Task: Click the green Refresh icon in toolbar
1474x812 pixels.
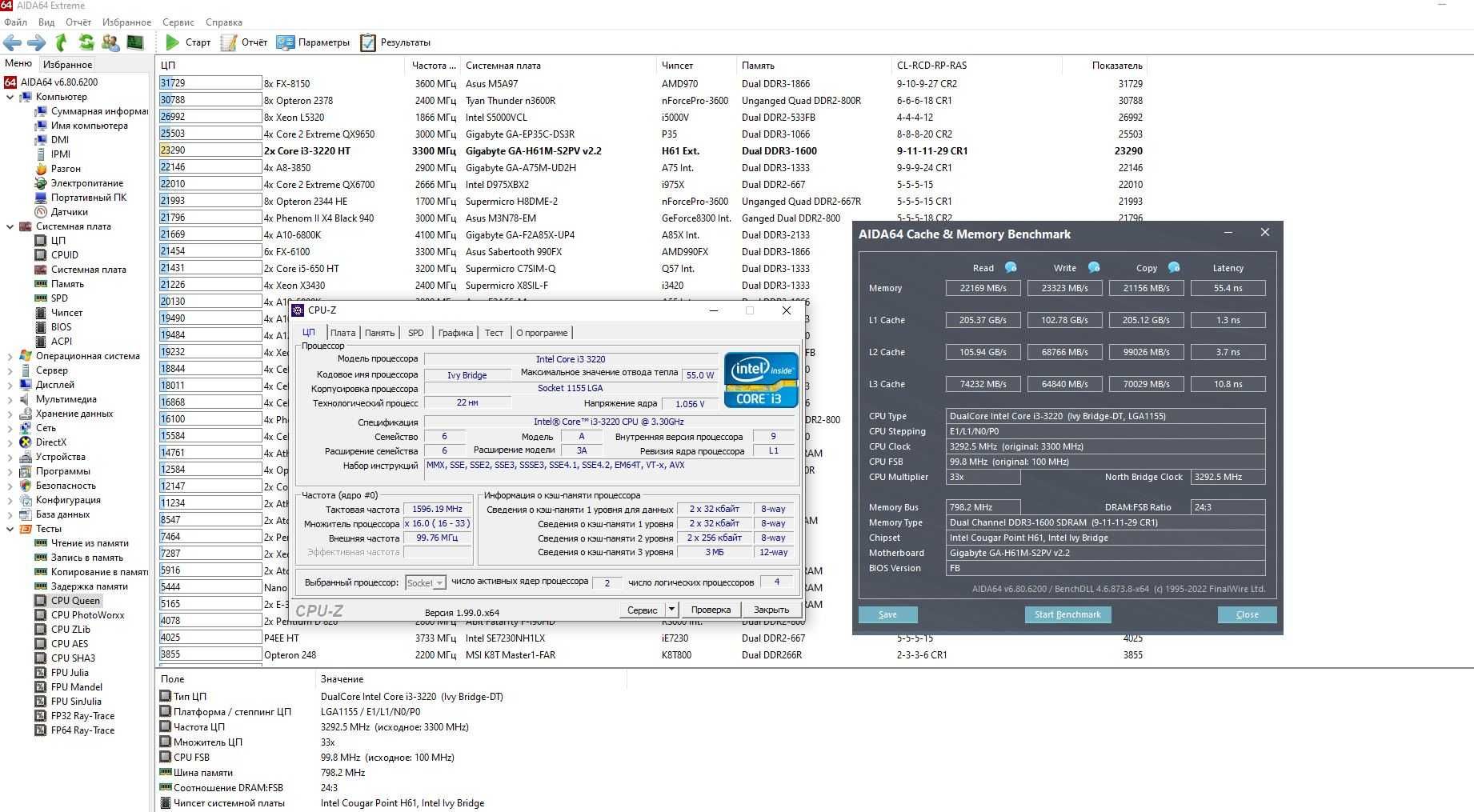Action: [86, 42]
